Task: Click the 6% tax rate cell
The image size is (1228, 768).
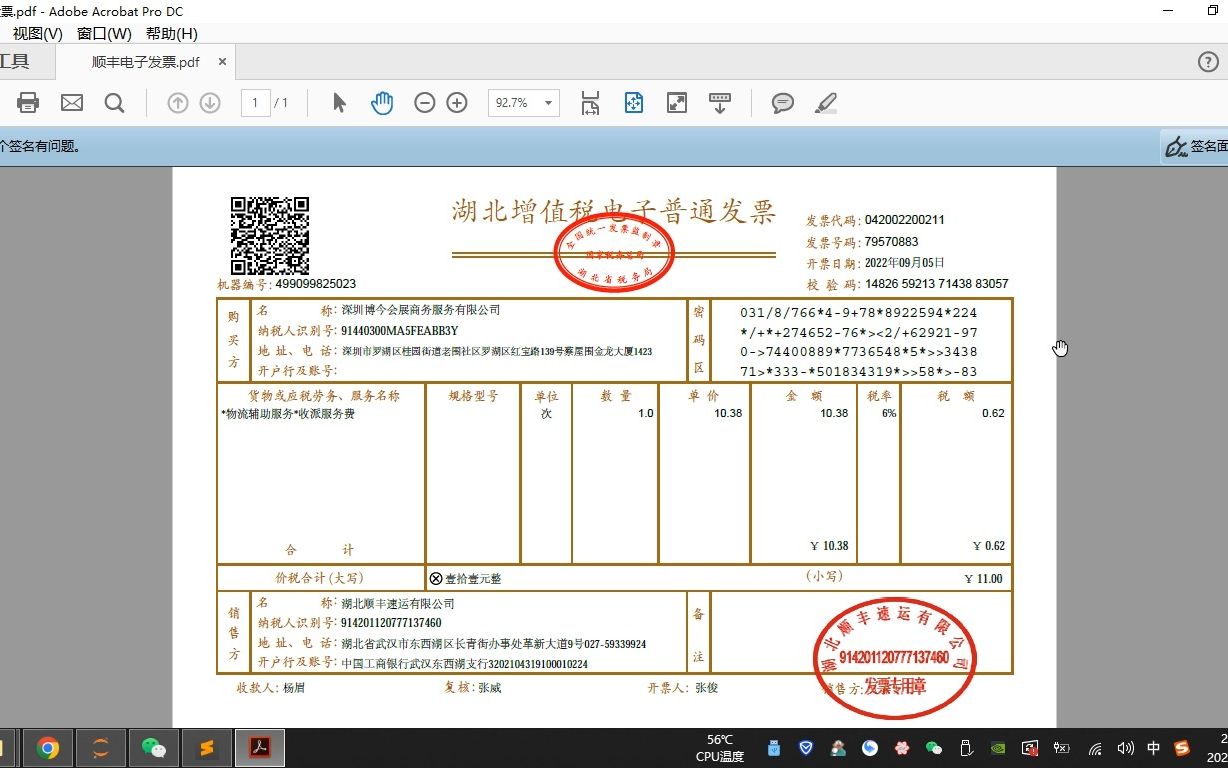Action: 888,413
